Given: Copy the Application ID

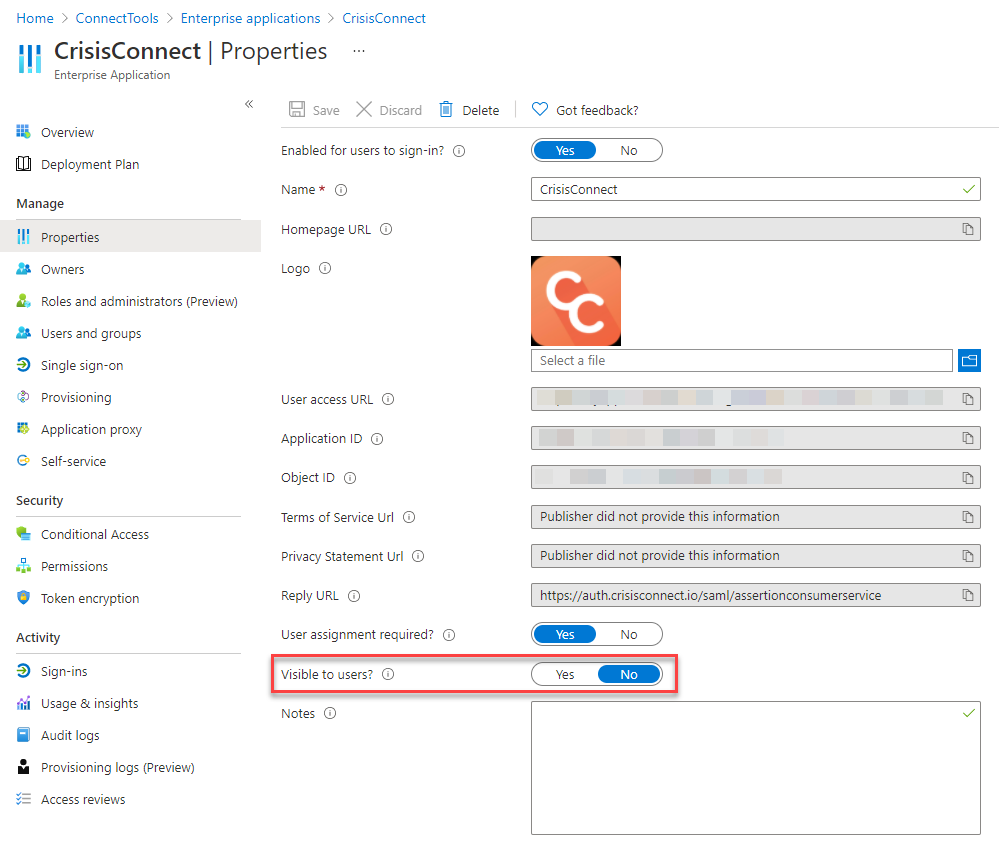Looking at the screenshot, I should (x=968, y=438).
